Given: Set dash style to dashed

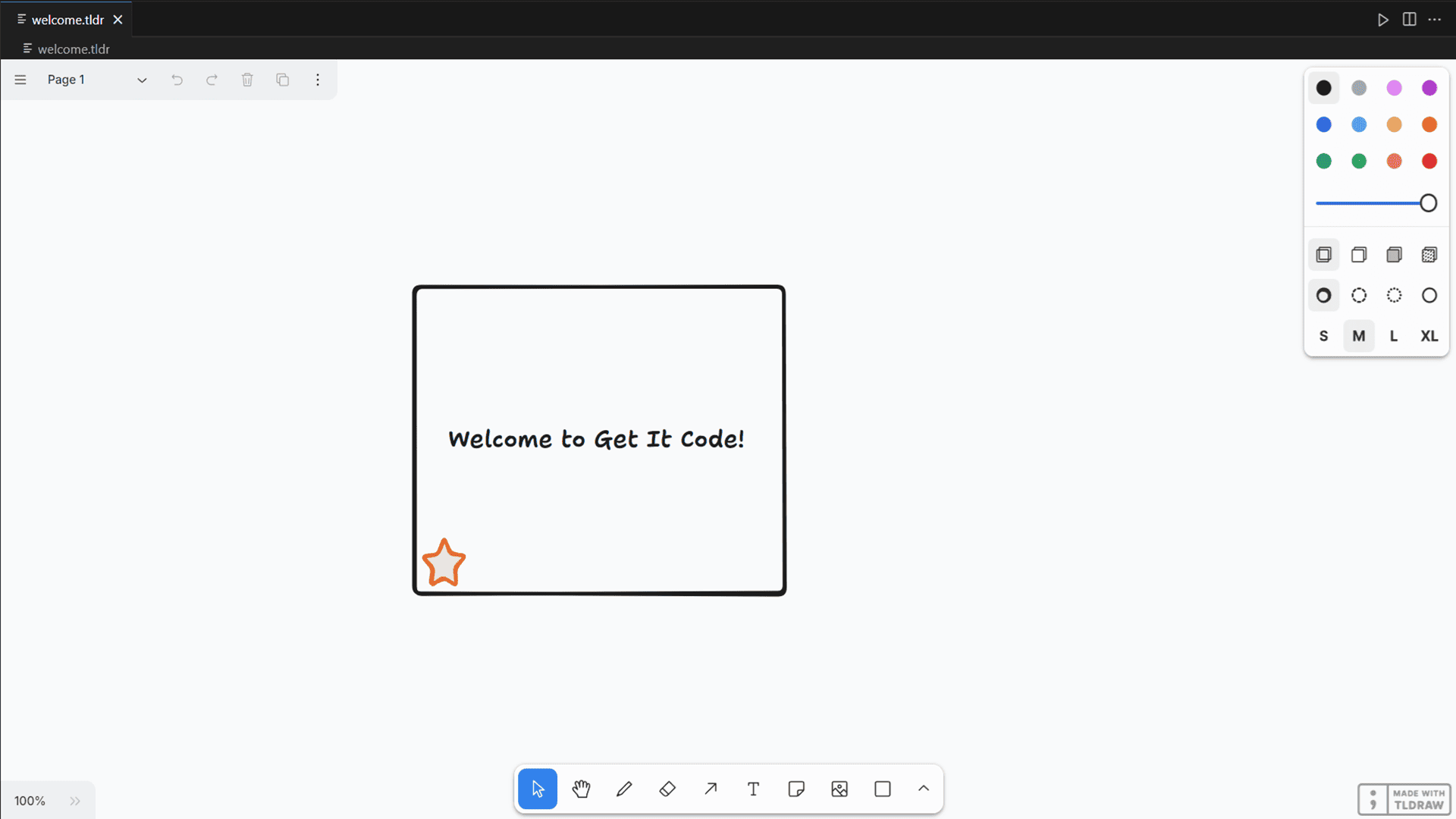Looking at the screenshot, I should point(1359,296).
